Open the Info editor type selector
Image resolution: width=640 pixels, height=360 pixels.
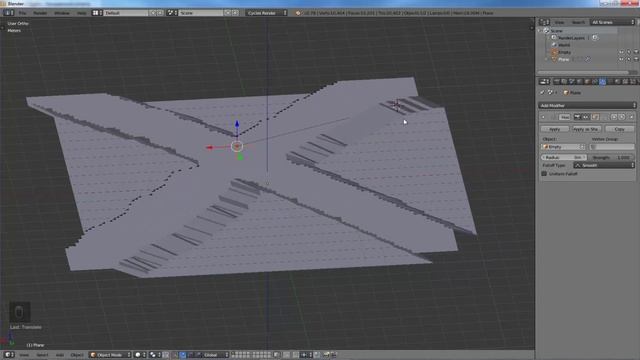tap(9, 13)
